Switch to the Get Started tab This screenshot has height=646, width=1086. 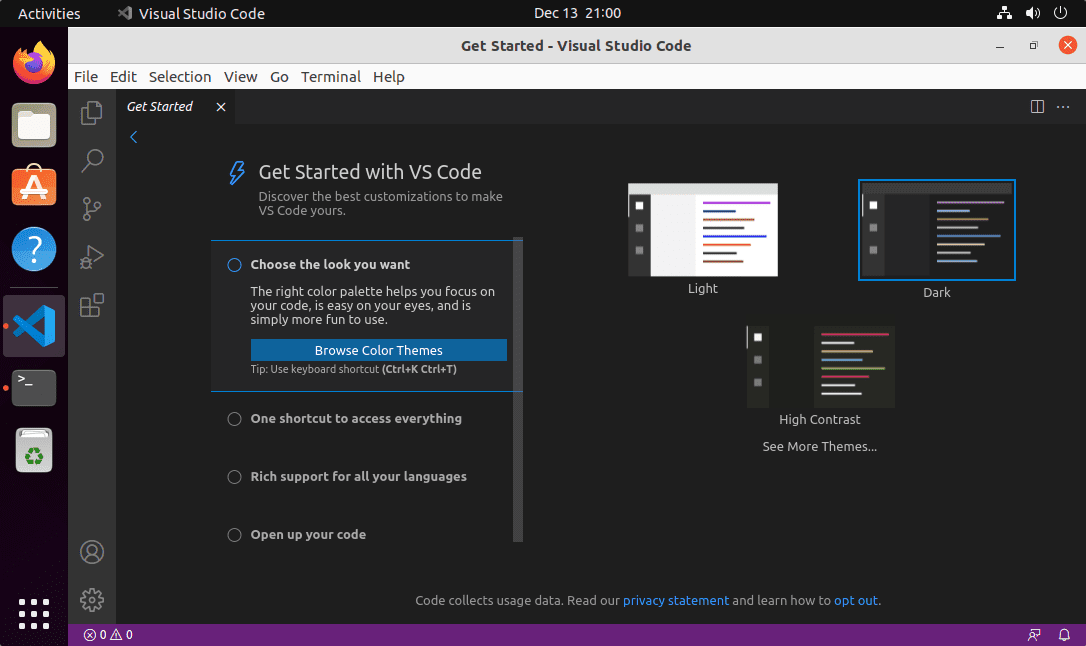[160, 106]
